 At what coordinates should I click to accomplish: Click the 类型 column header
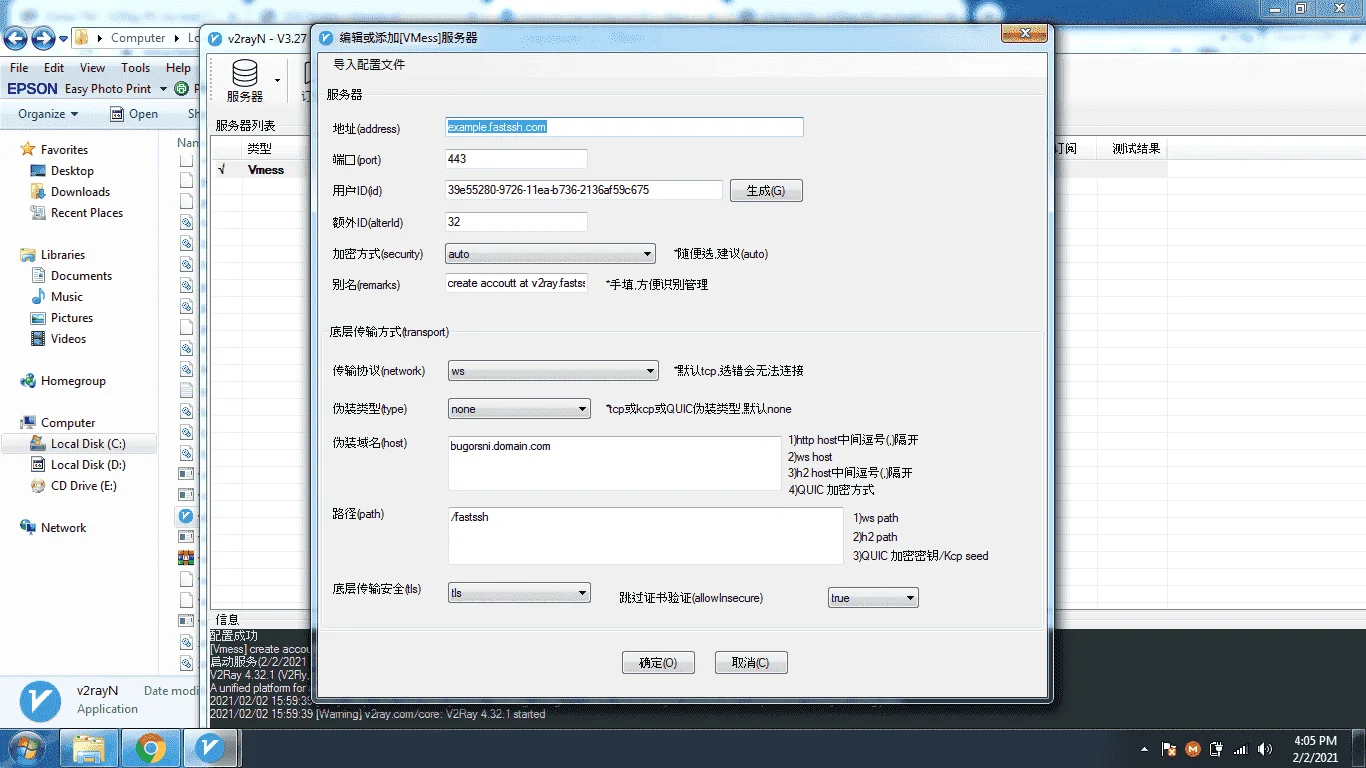click(x=259, y=149)
